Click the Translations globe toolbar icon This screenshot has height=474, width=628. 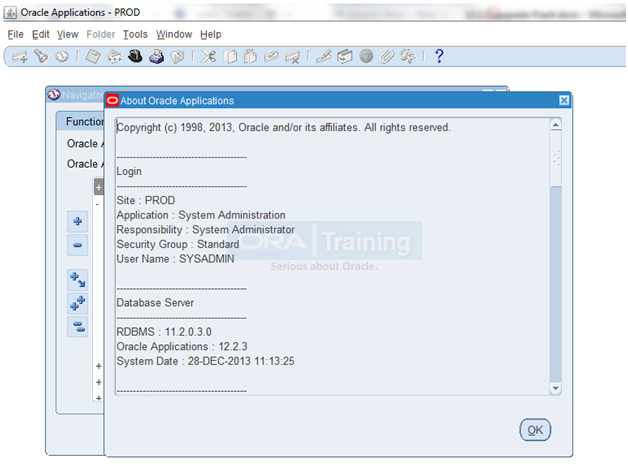(x=366, y=56)
